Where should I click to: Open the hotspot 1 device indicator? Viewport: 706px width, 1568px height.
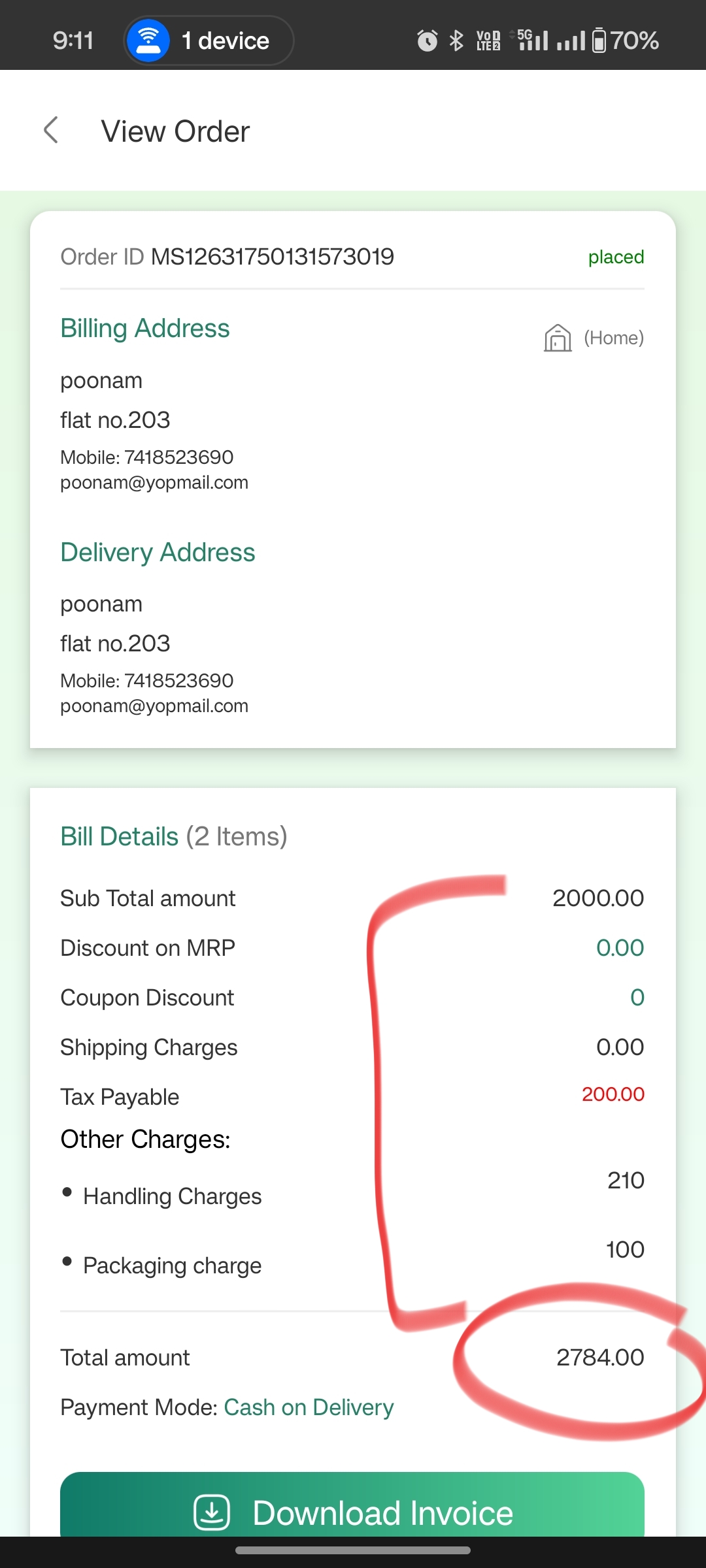click(209, 41)
